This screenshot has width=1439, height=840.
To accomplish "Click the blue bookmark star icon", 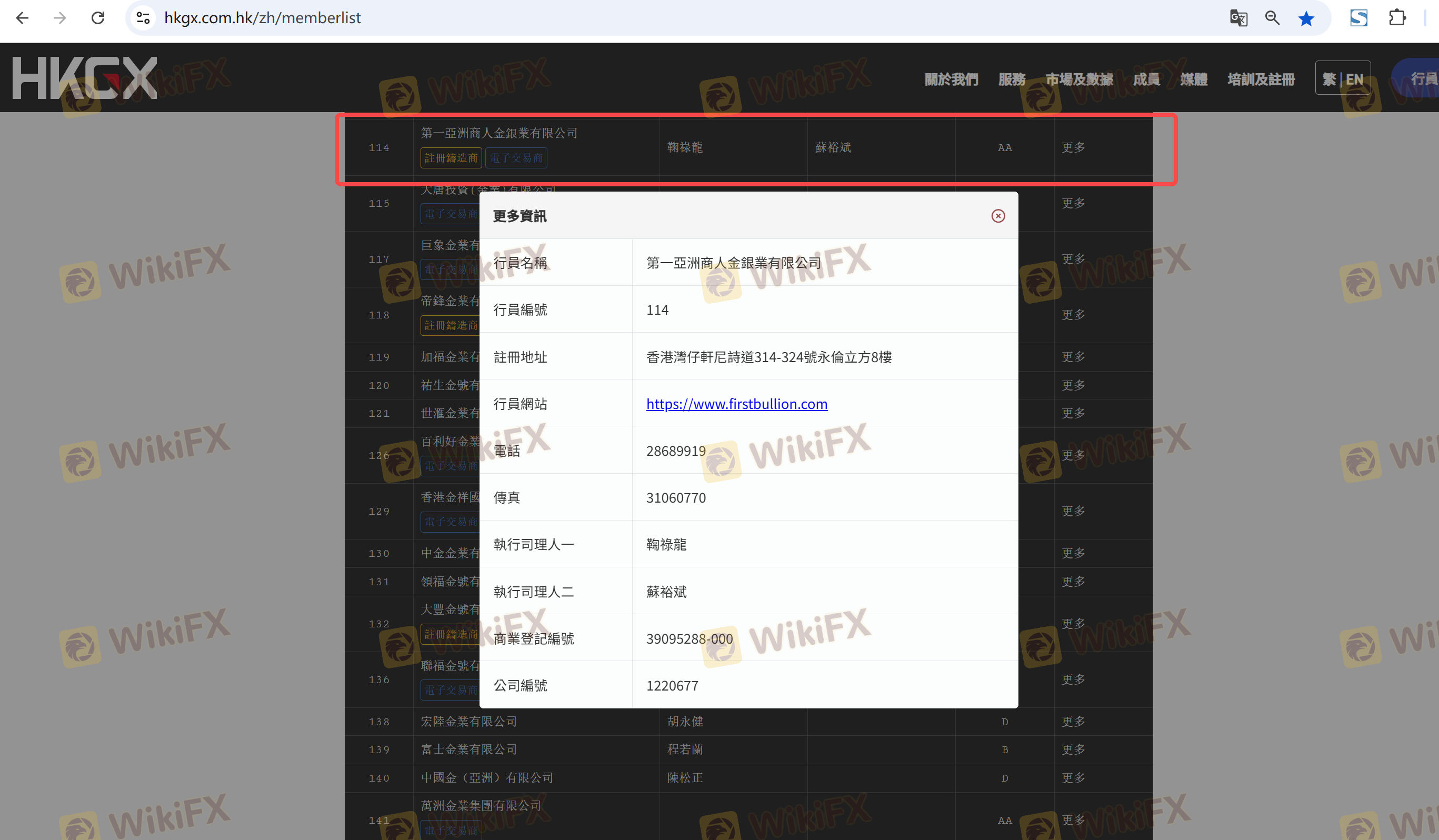I will tap(1306, 18).
